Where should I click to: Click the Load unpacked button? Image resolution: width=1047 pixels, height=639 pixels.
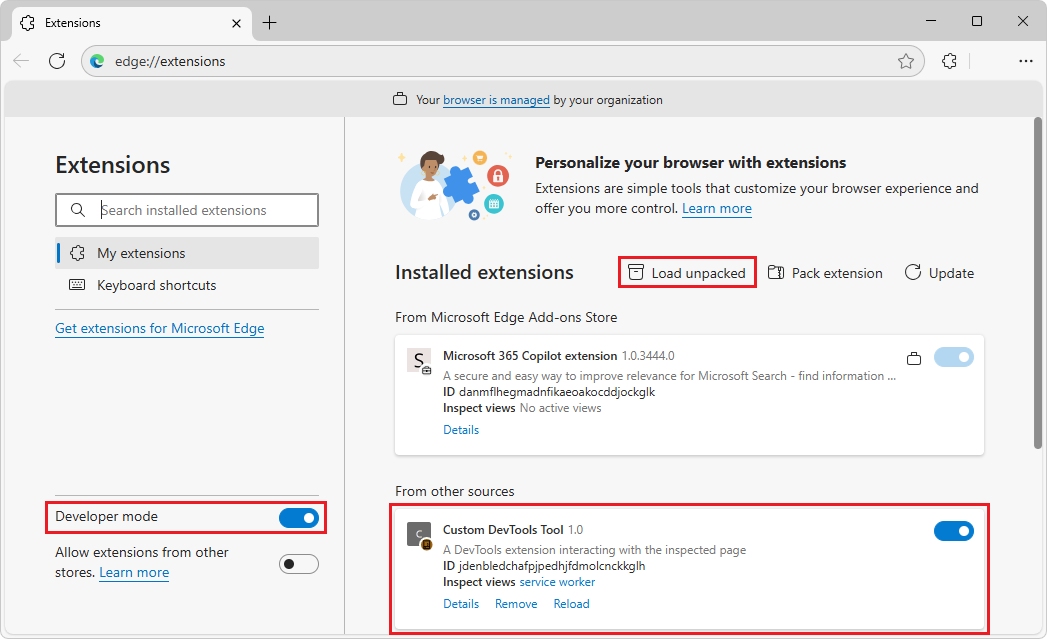(687, 272)
